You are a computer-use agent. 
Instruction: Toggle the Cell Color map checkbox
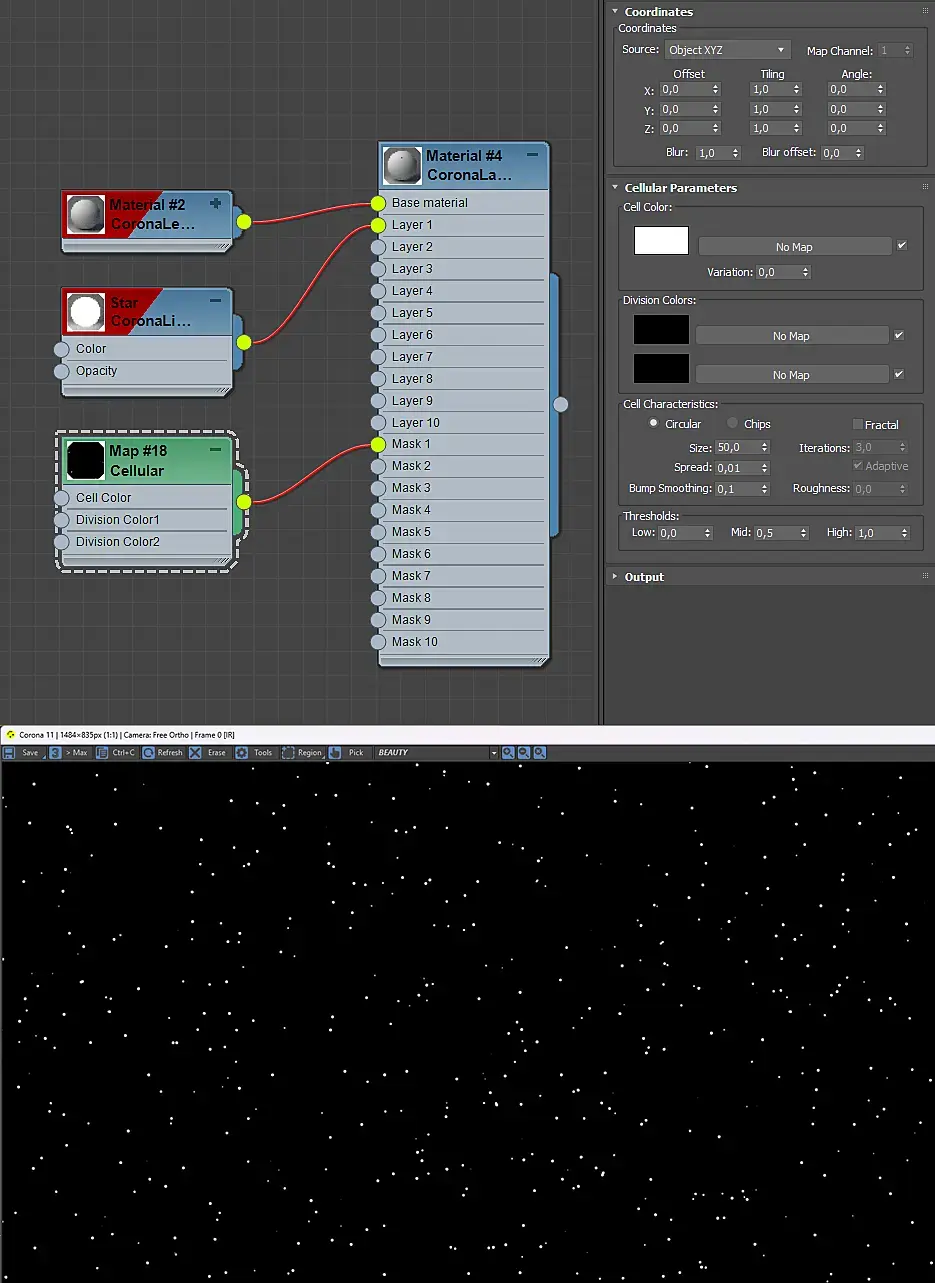[902, 246]
